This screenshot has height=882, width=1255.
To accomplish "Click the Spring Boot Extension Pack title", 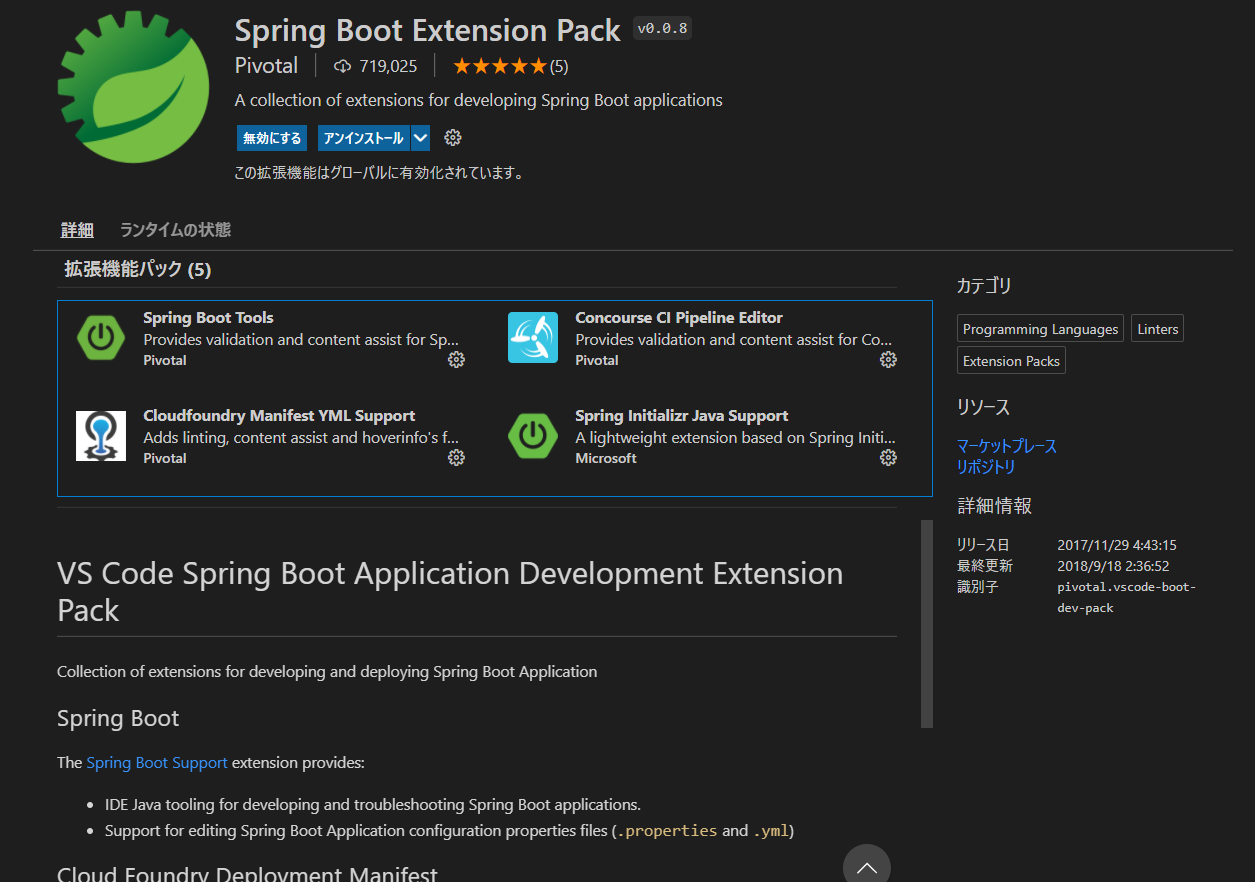I will [428, 30].
